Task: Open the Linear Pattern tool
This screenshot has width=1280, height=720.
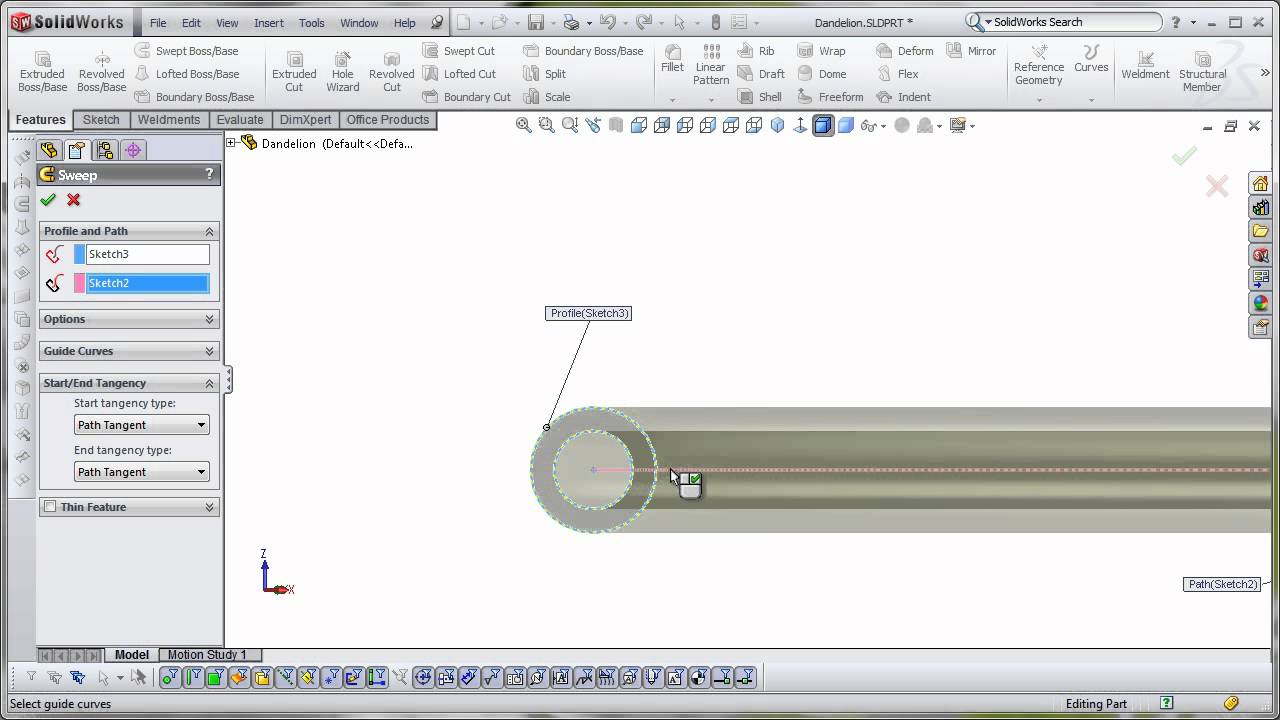Action: [711, 65]
